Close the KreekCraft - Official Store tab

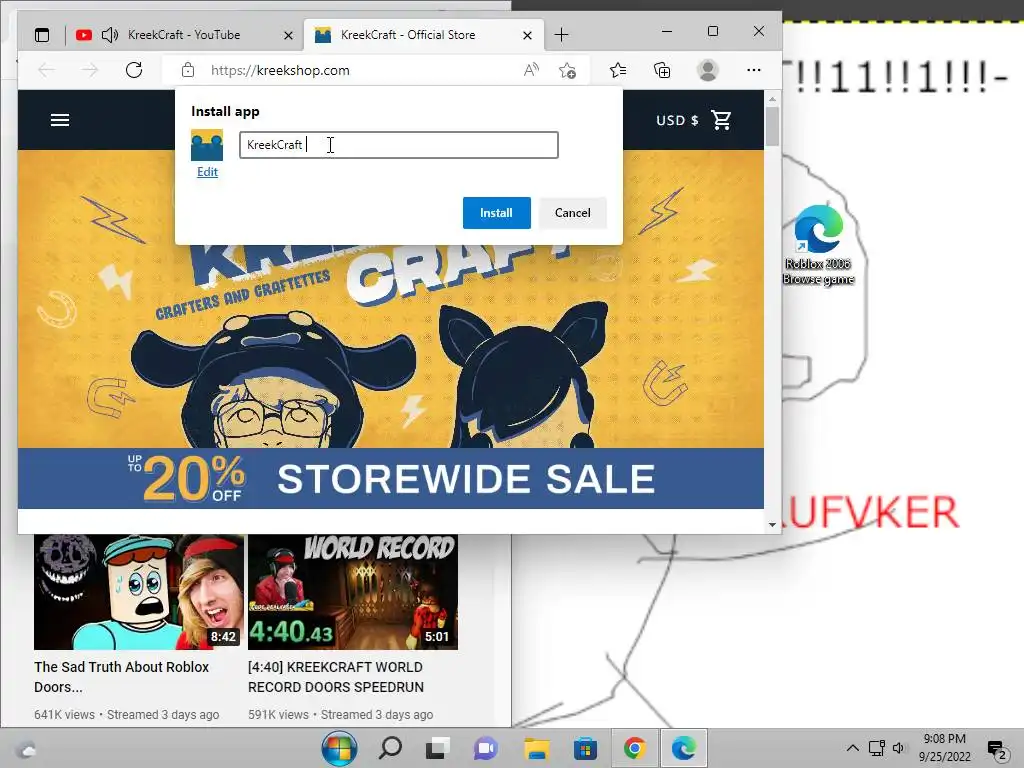tap(527, 35)
